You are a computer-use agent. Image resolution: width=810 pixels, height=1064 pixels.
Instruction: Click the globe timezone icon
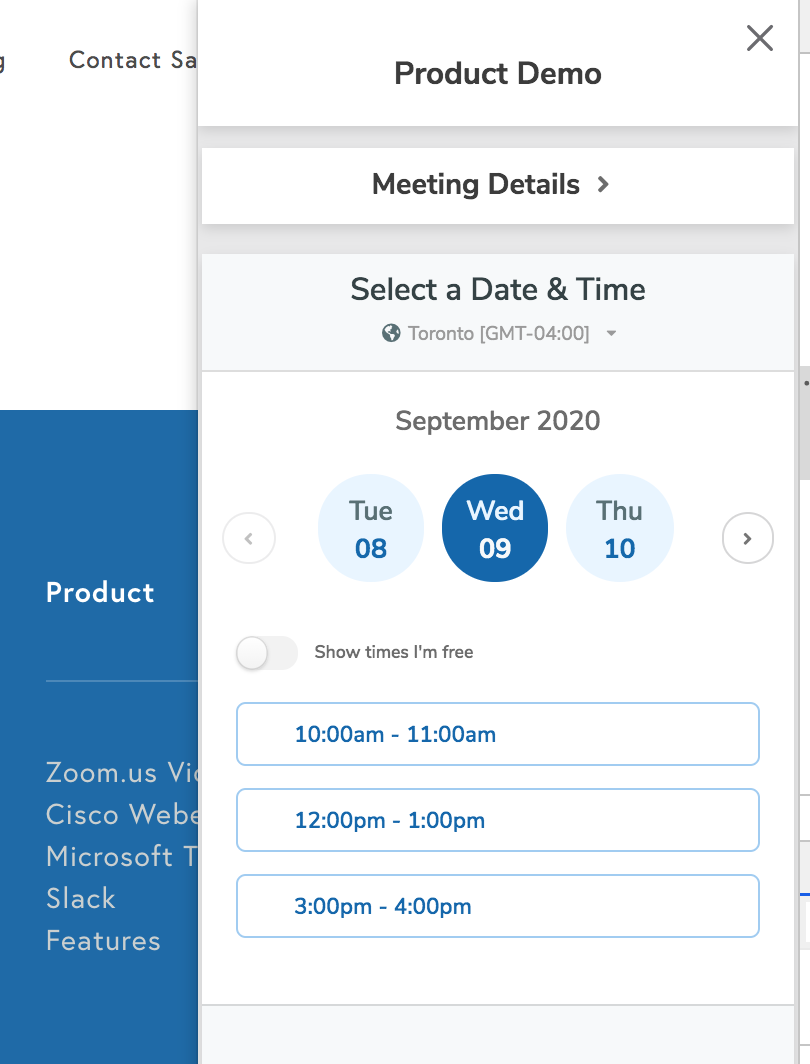[x=391, y=333]
